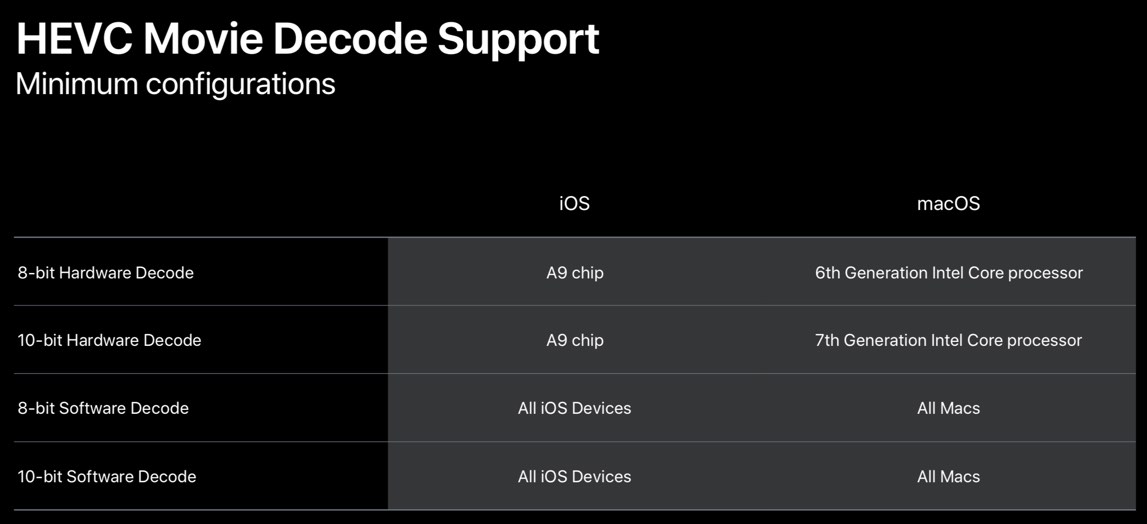
Task: Select the 8-bit Software Decode row label
Action: (x=103, y=408)
